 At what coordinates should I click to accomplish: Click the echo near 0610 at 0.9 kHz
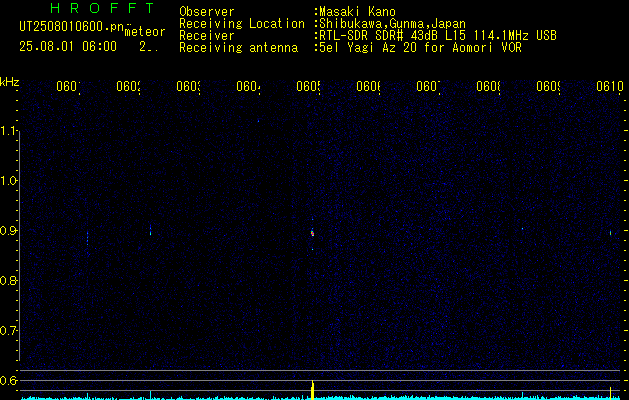611,233
